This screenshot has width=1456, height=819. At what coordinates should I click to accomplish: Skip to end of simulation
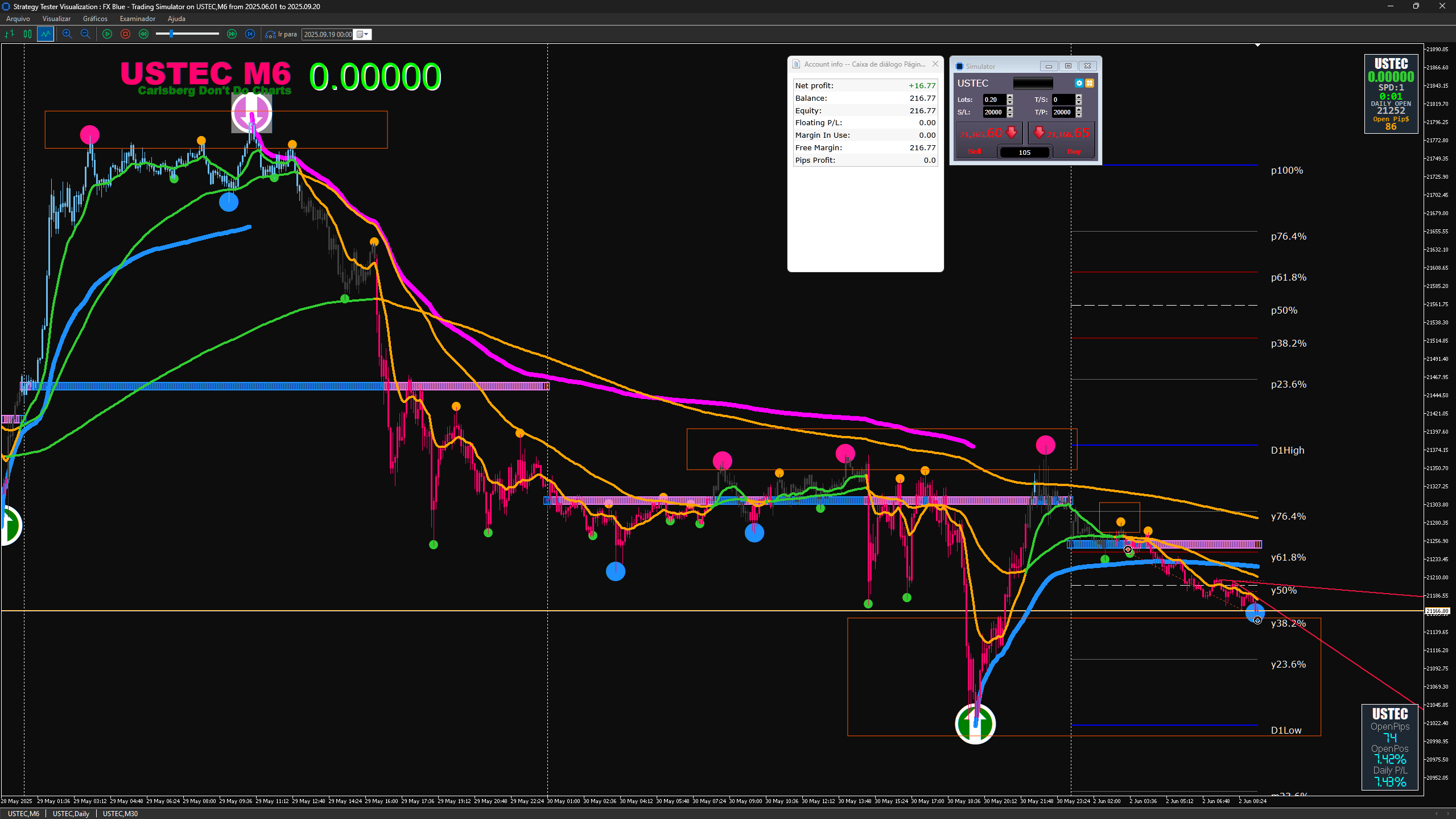click(250, 34)
